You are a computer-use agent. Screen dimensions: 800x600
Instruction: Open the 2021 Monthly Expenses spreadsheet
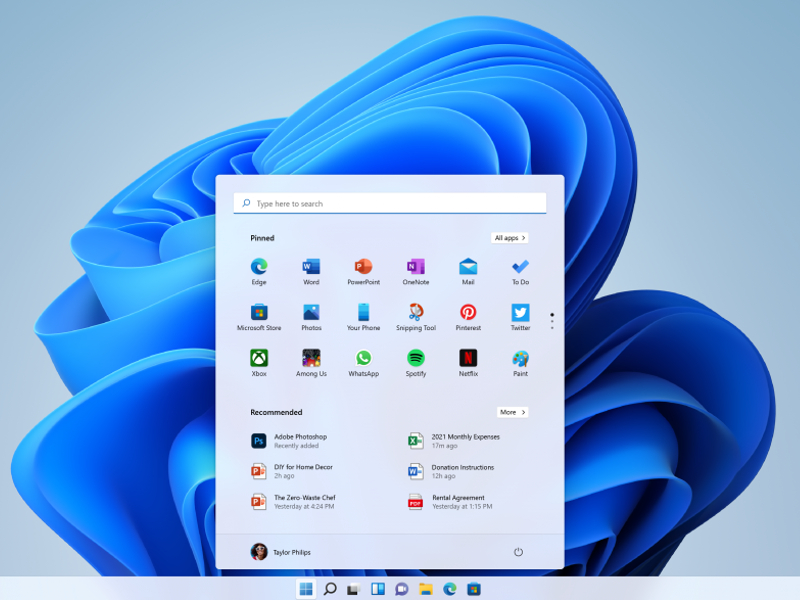tap(454, 441)
